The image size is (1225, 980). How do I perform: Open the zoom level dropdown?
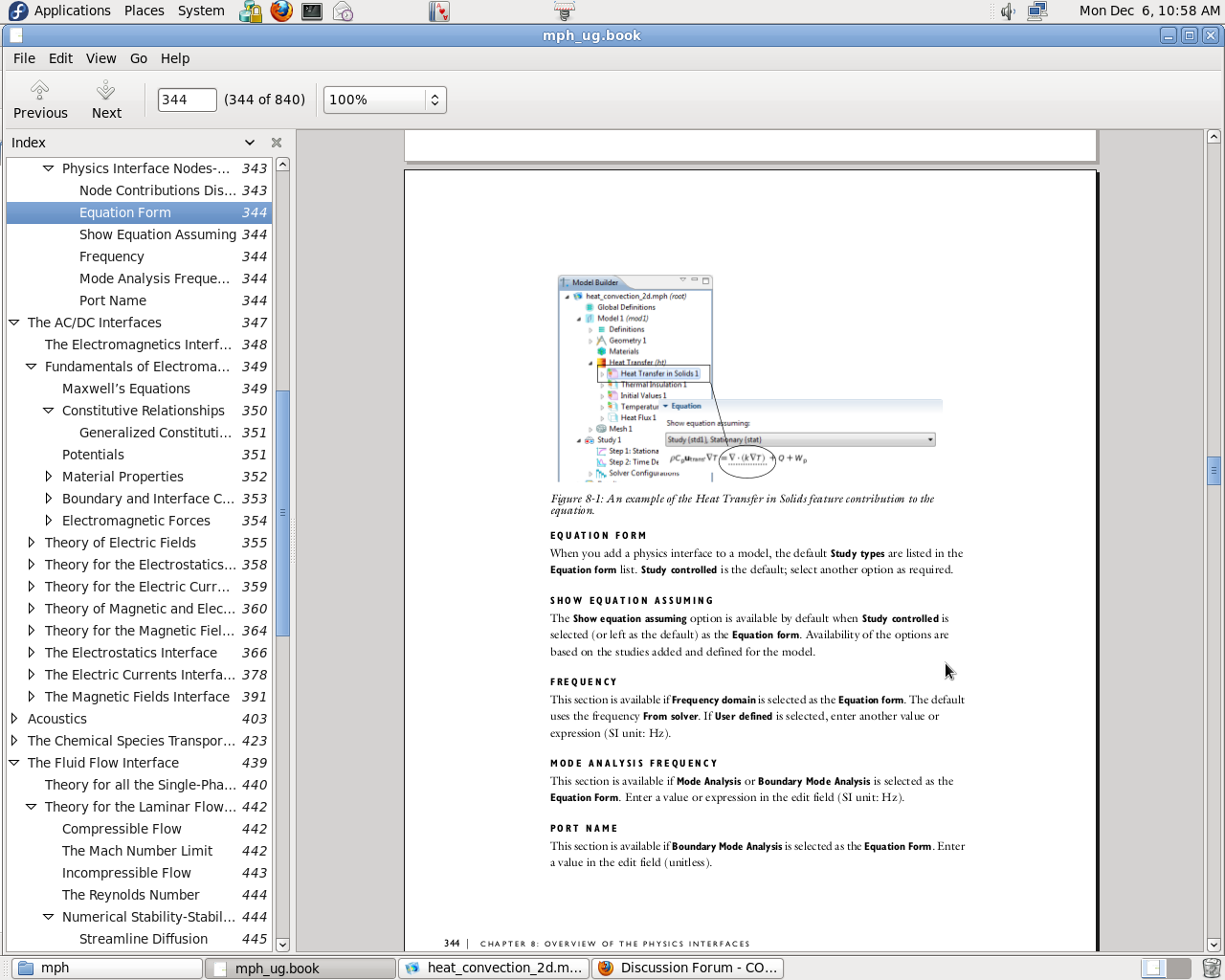pos(434,100)
